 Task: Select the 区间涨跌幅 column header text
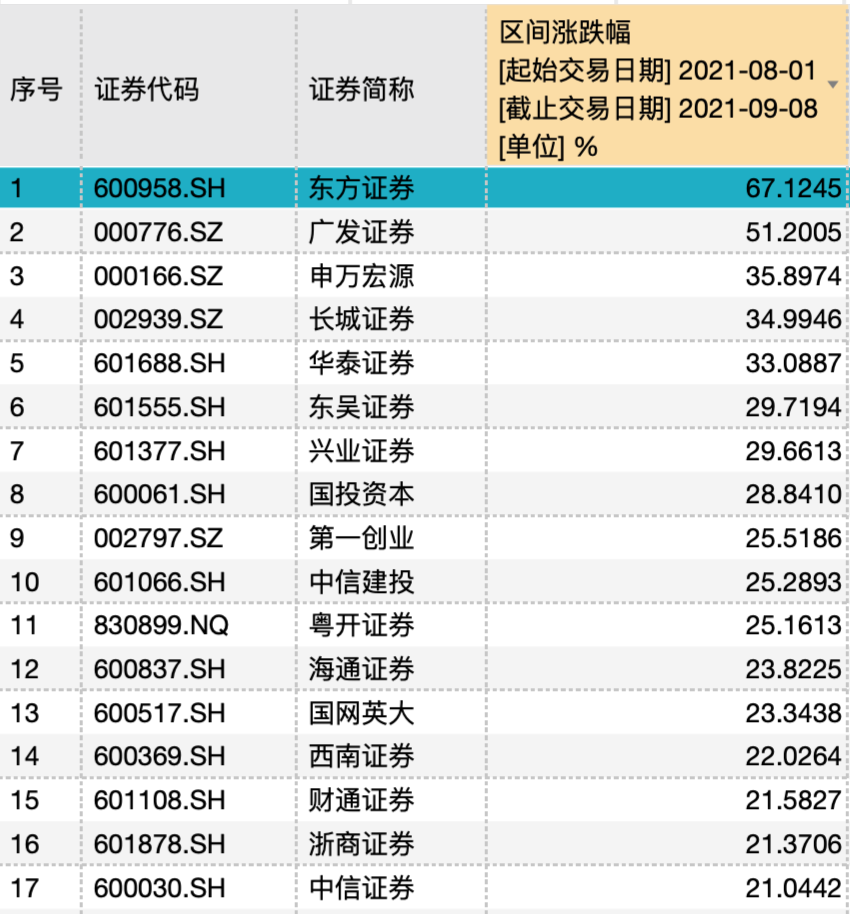coord(565,31)
